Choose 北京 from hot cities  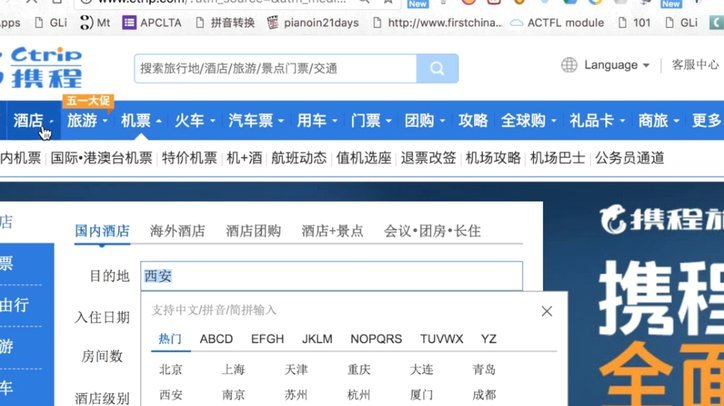(x=171, y=370)
